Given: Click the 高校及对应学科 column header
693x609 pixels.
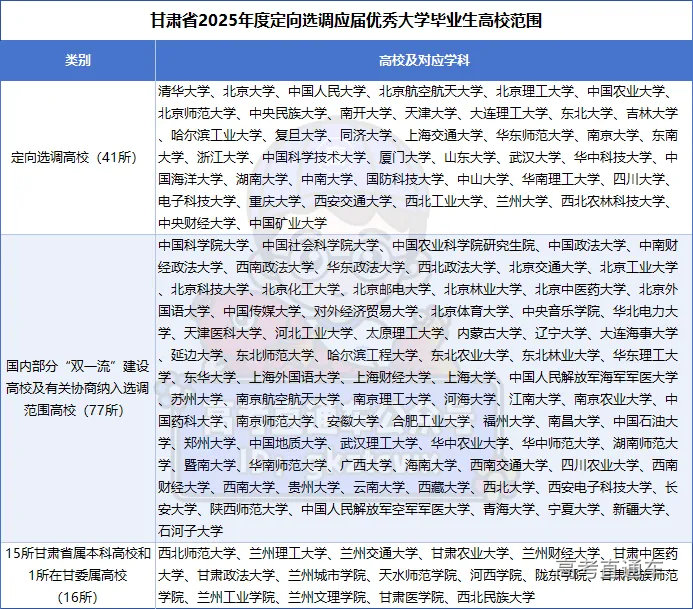Looking at the screenshot, I should coord(424,60).
